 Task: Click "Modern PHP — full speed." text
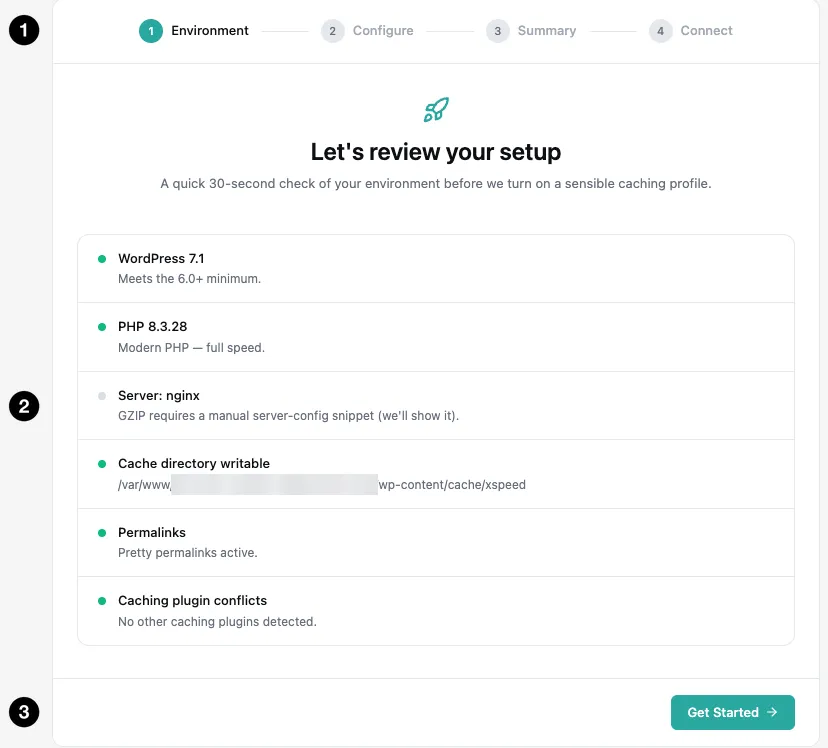click(191, 348)
